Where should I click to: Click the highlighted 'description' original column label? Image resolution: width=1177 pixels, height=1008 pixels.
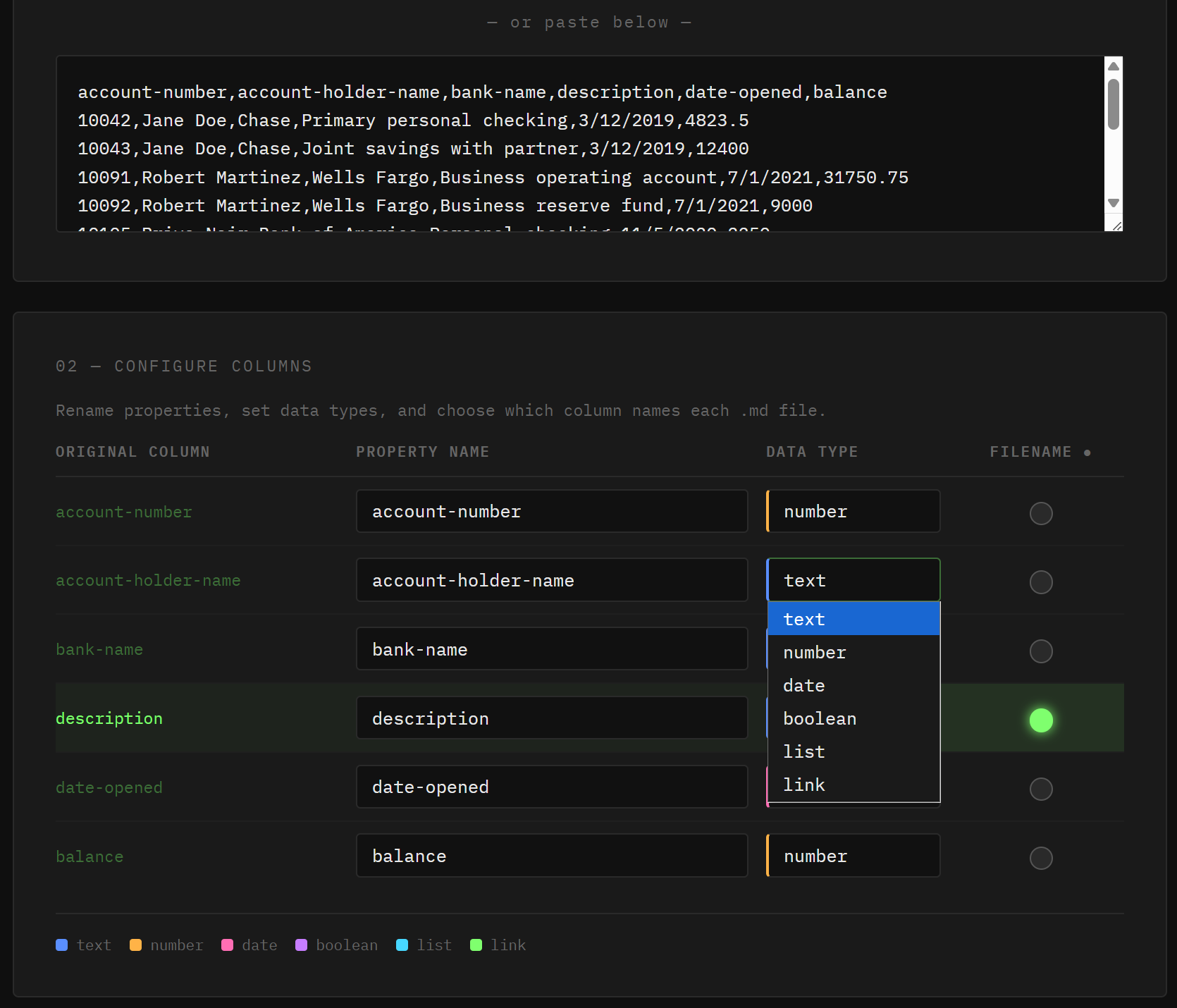tap(109, 719)
